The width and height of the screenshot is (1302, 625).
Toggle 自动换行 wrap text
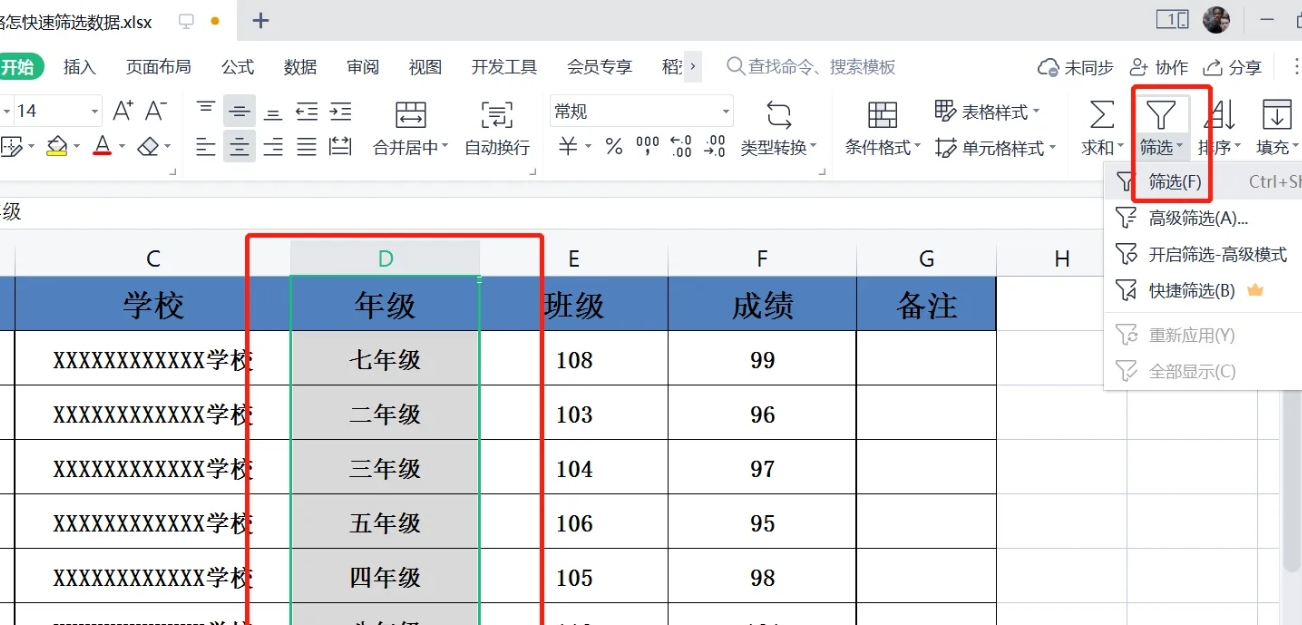coord(497,130)
